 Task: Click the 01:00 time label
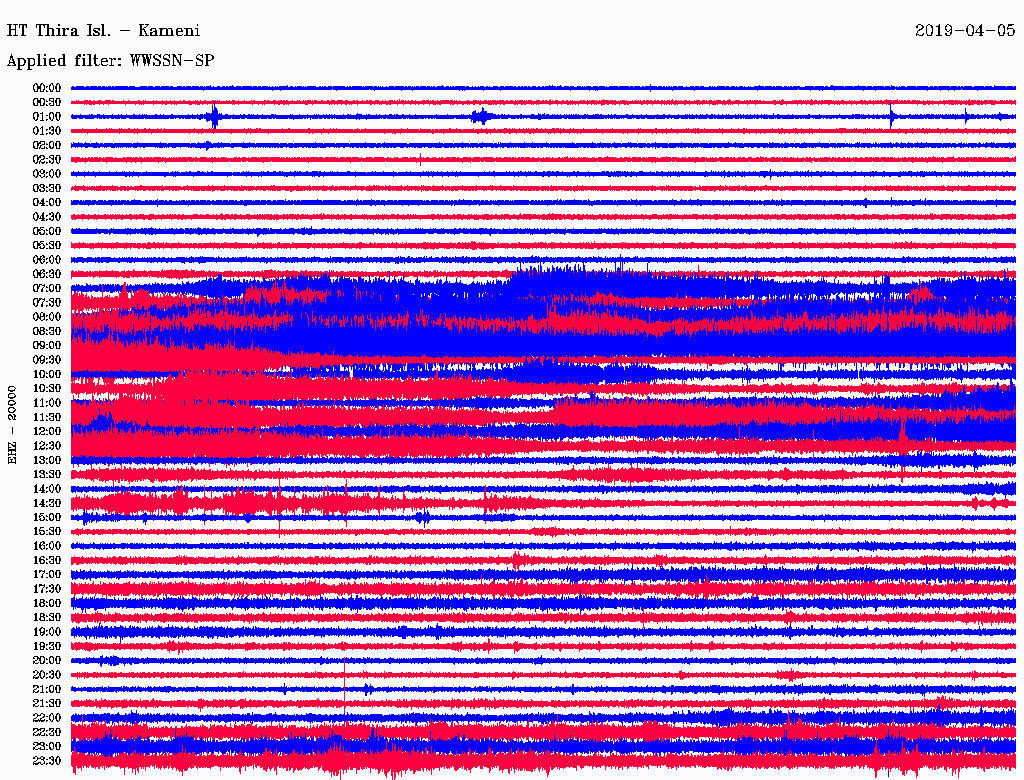click(x=47, y=117)
